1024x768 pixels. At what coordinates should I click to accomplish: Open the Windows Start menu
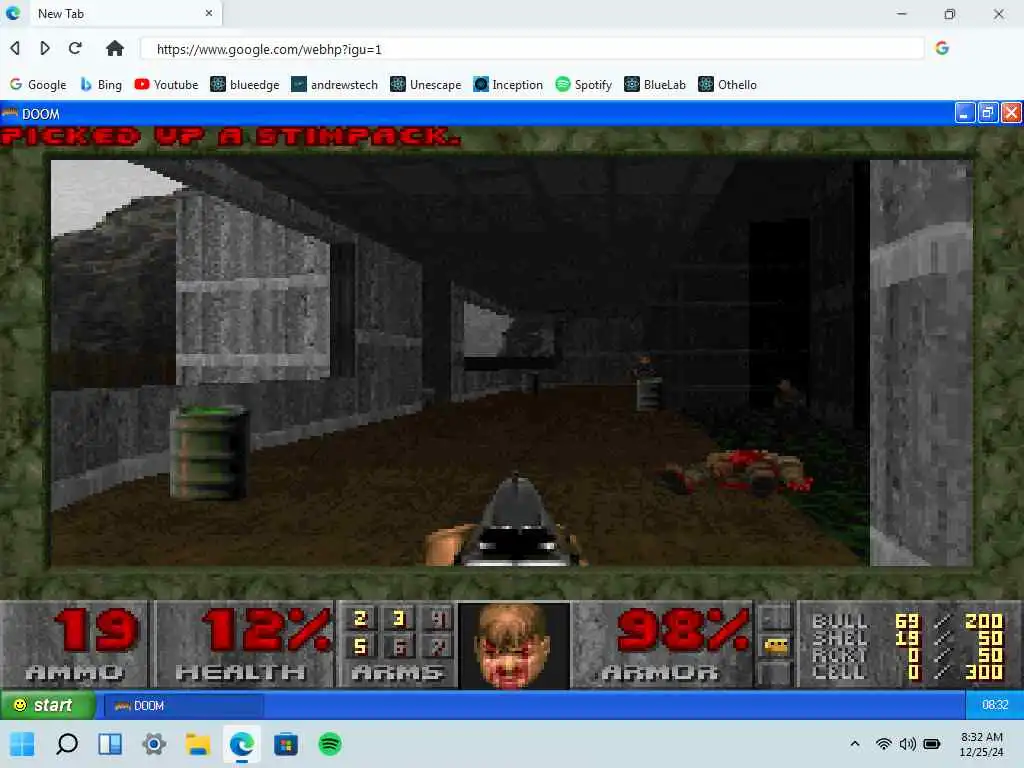[22, 744]
